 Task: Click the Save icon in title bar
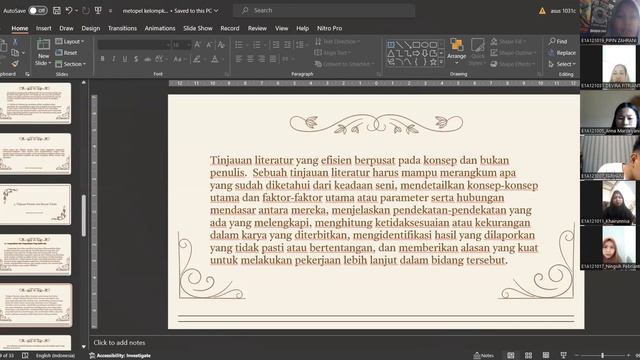[x=57, y=11]
